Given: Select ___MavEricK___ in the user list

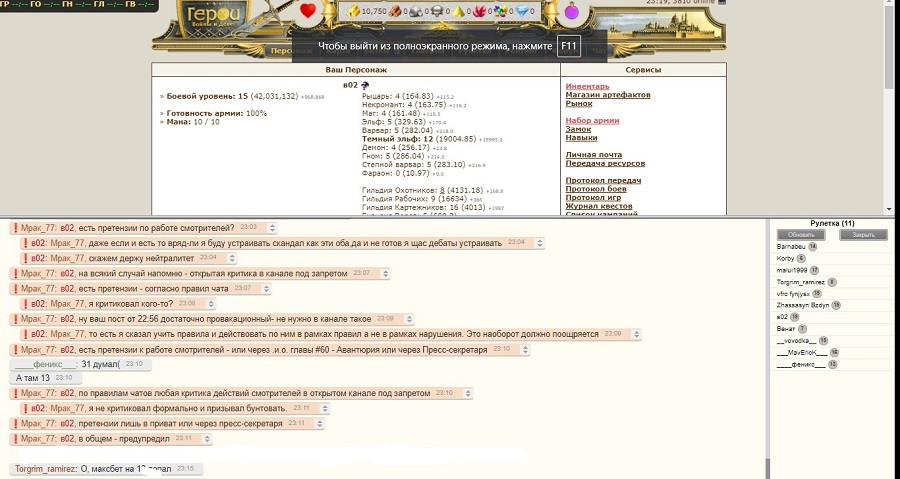Looking at the screenshot, I should click(802, 353).
